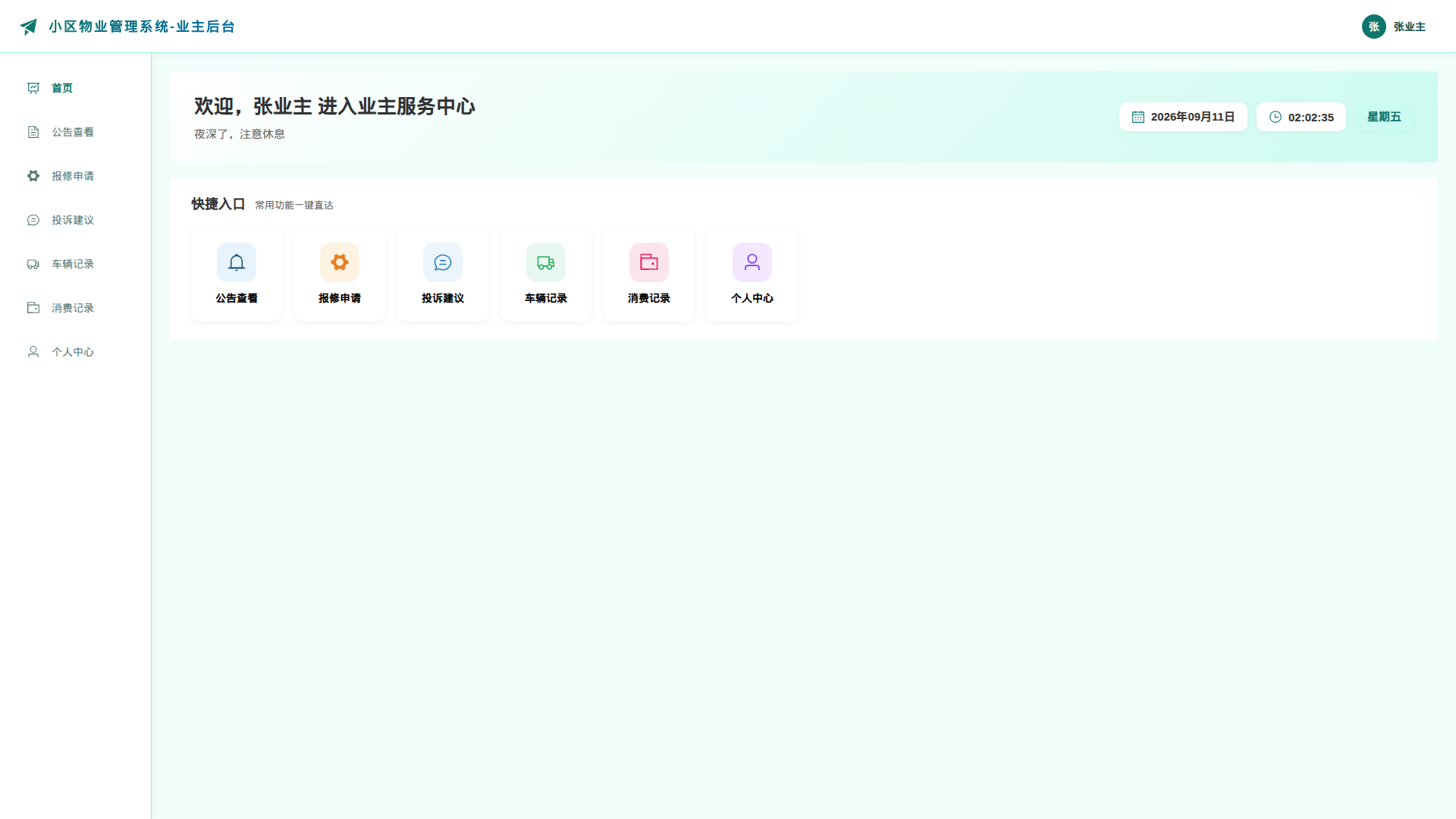Click the 夜深了，注意休息 greeting text
This screenshot has width=1456, height=819.
tap(240, 134)
